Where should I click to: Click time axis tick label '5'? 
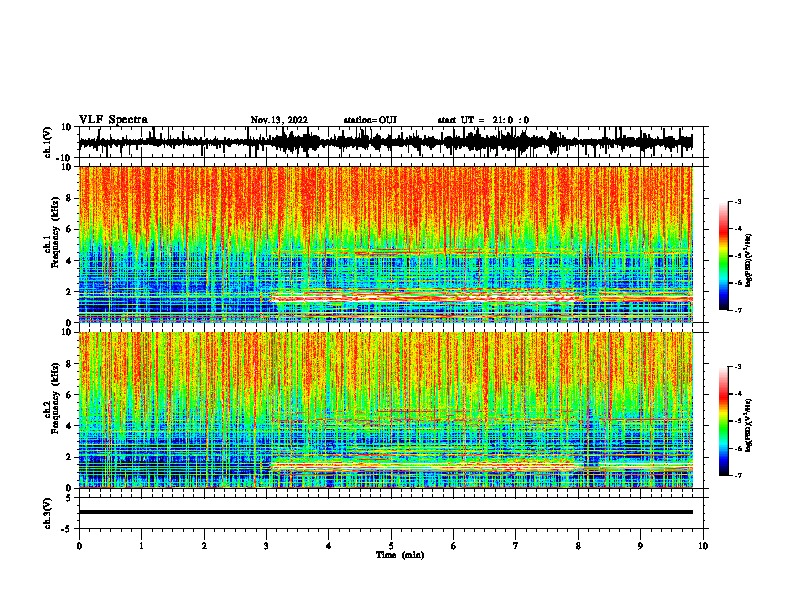tap(391, 546)
